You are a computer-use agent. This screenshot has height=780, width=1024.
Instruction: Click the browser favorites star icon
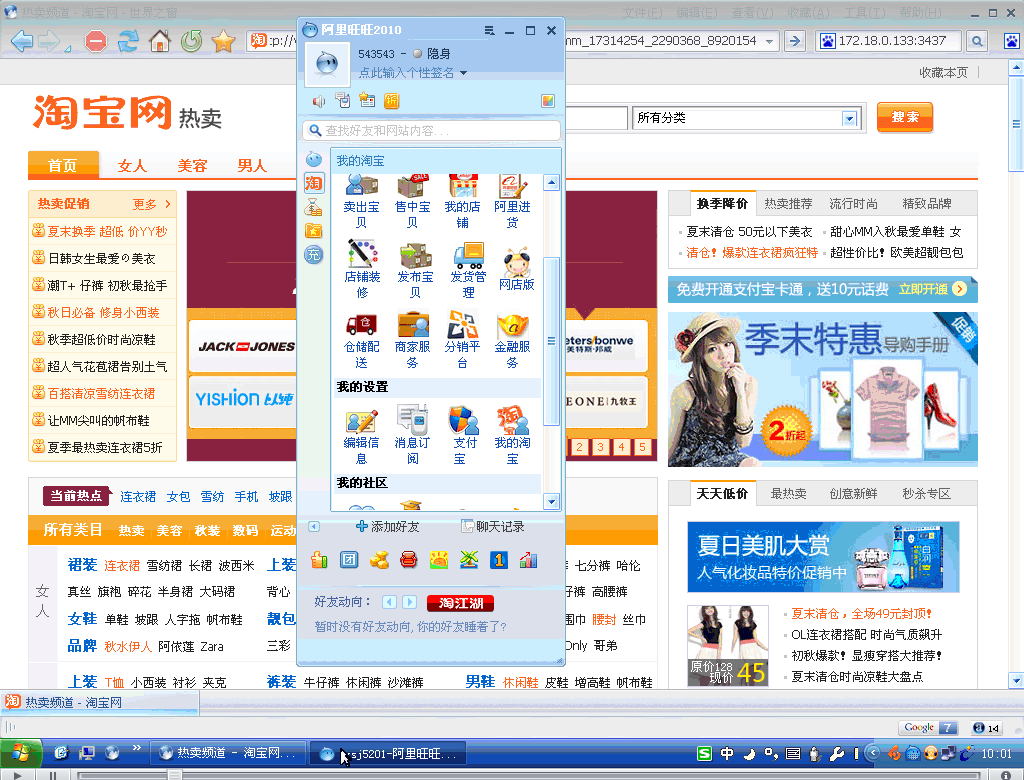[x=223, y=41]
